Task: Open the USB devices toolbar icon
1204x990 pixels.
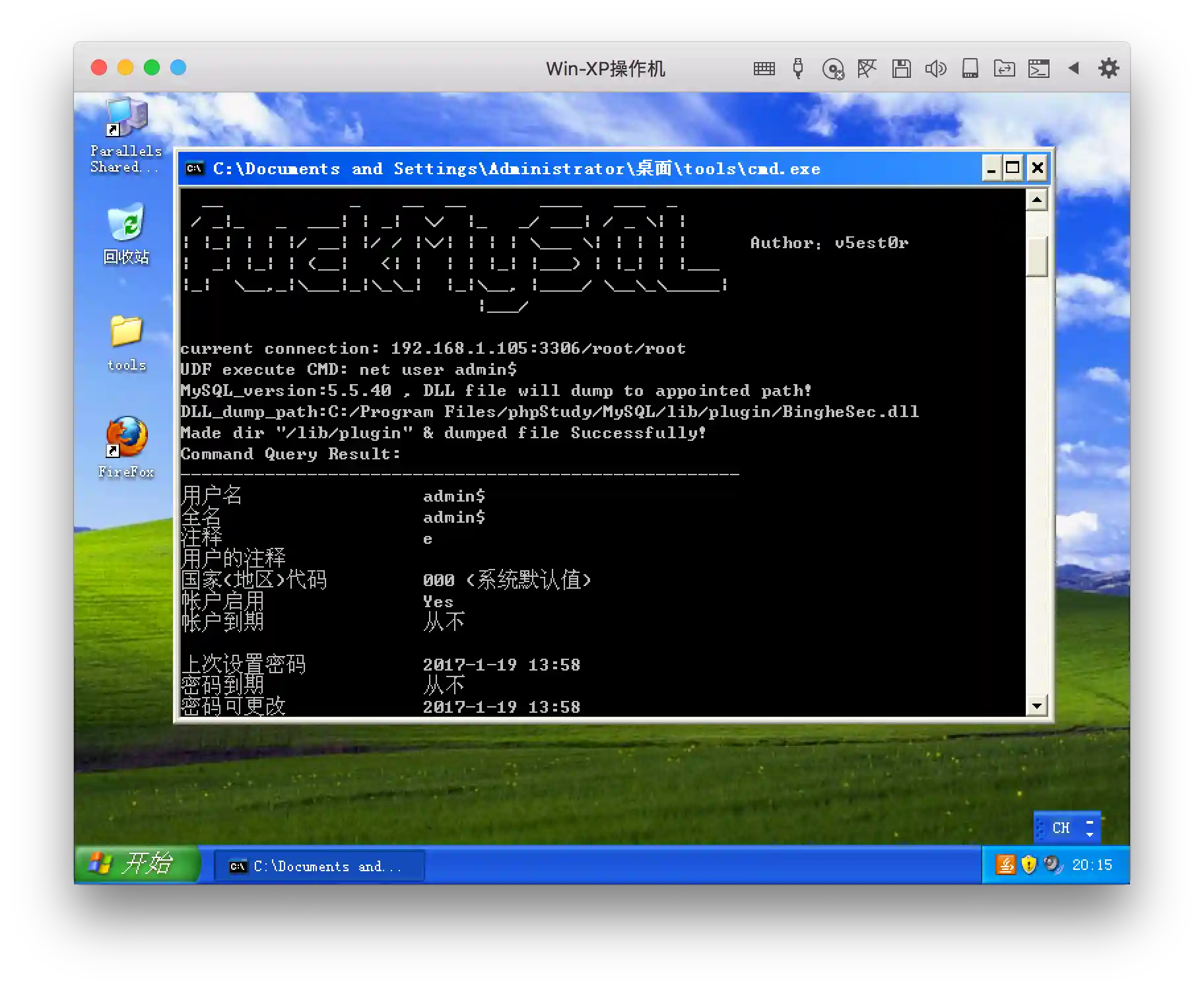Action: [x=798, y=69]
